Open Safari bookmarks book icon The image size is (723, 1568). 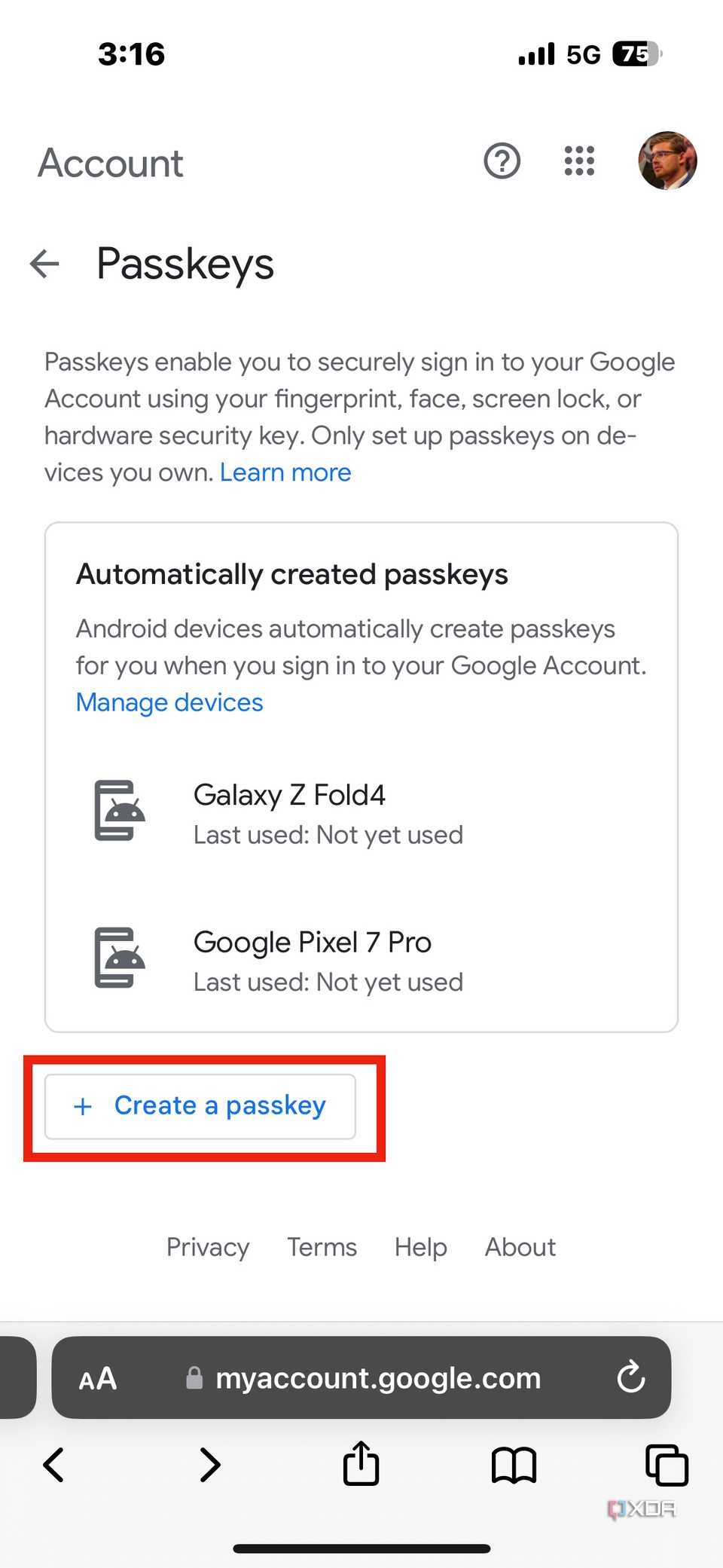[x=514, y=1466]
